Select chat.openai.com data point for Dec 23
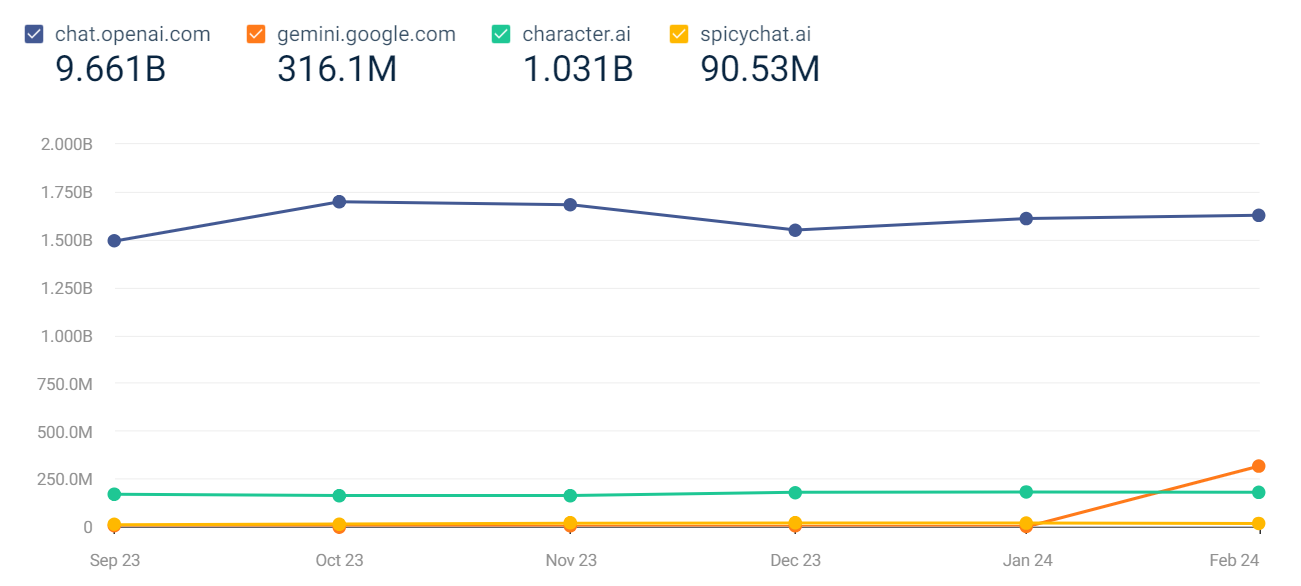 click(795, 230)
